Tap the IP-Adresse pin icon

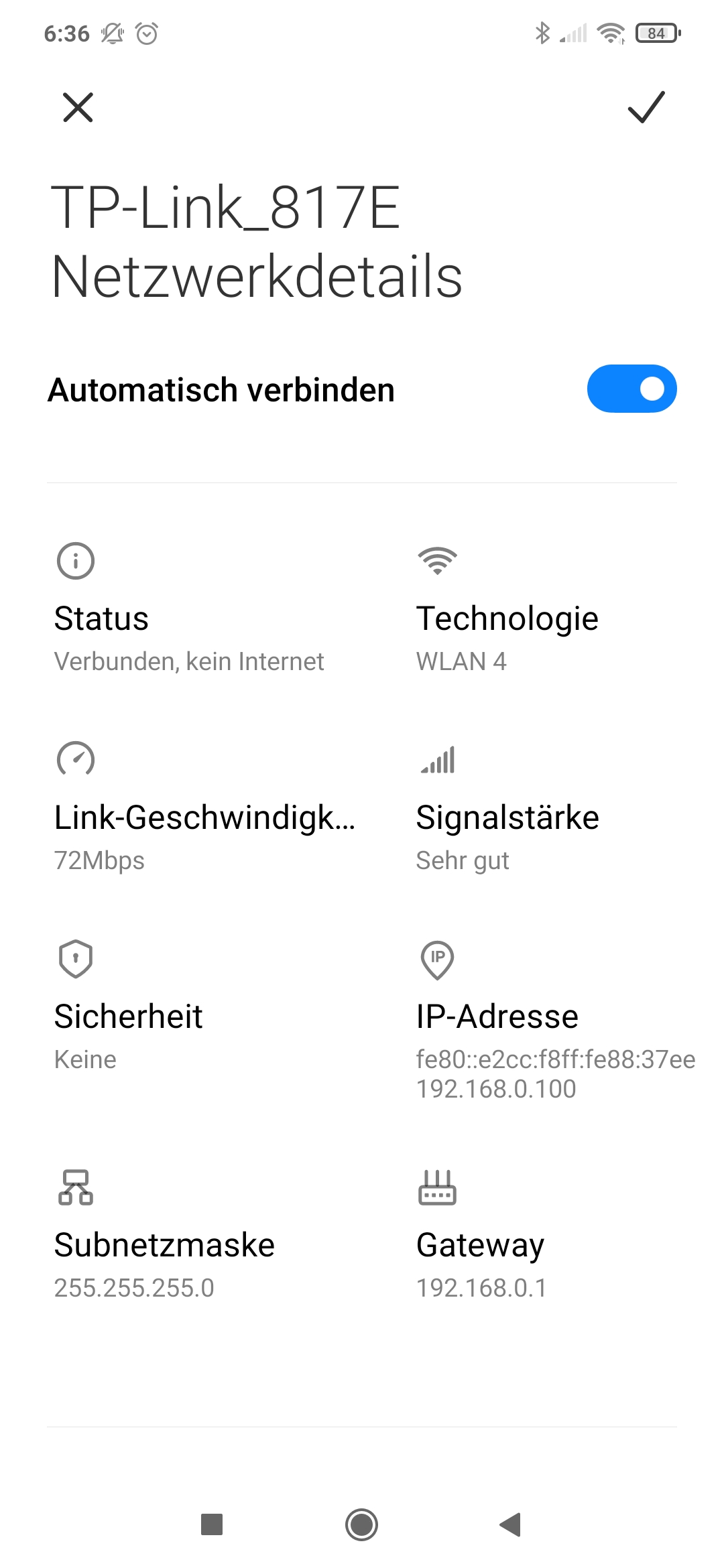tap(437, 960)
